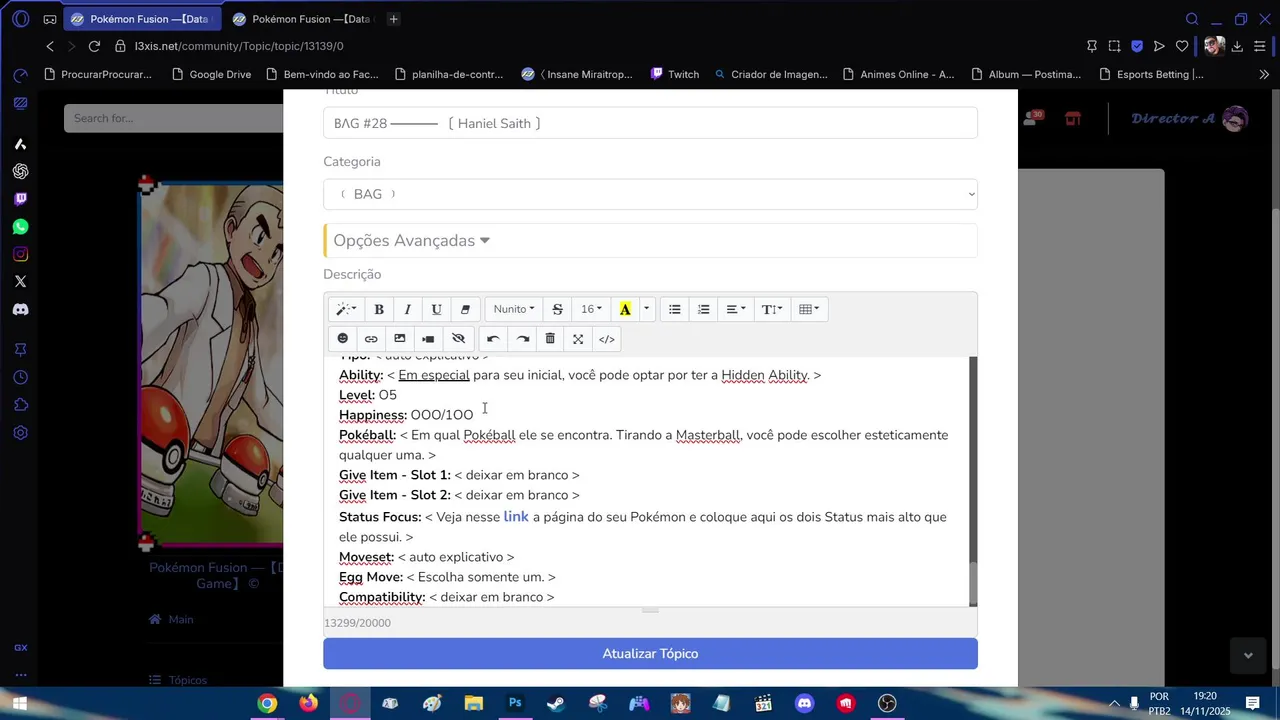Screen dimensions: 1280x720
Task: Apply the yellow highlight text color
Action: pyautogui.click(x=625, y=309)
